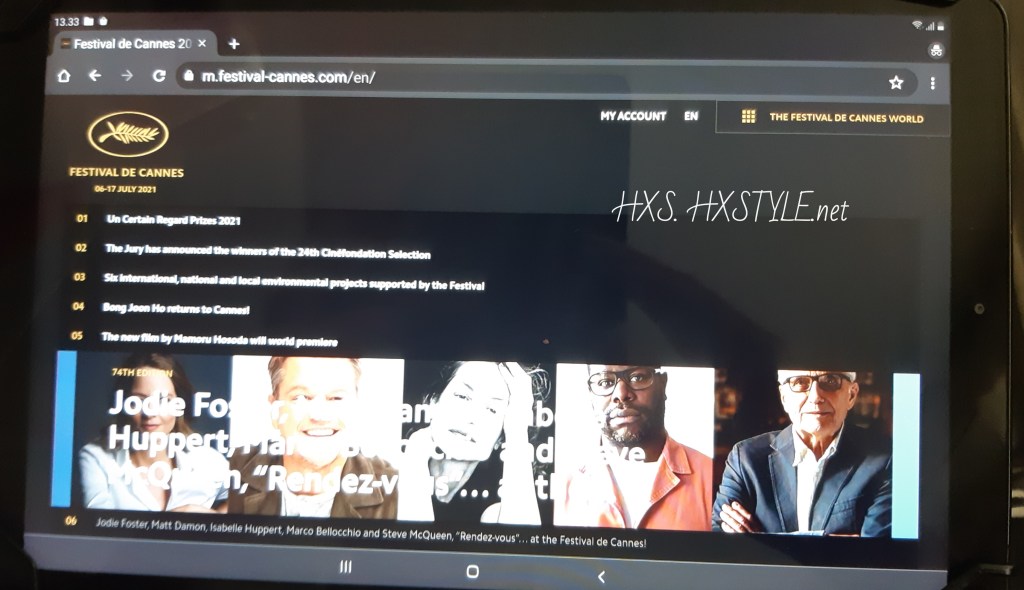Screen dimensions: 1024x590
Task: Open the Mamoru Hosoda world premiere article
Action: (219, 341)
